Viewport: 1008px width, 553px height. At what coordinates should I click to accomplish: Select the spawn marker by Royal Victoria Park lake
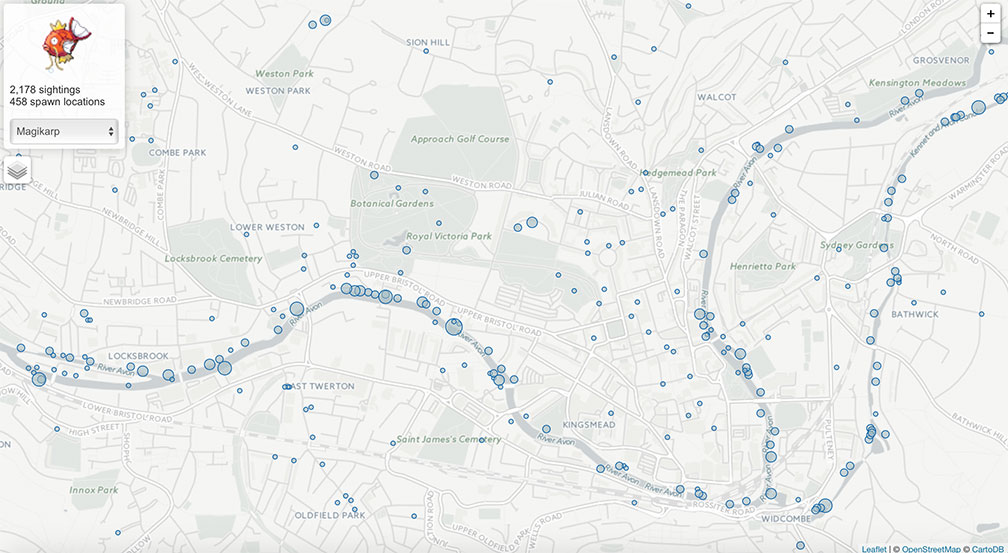(x=406, y=250)
